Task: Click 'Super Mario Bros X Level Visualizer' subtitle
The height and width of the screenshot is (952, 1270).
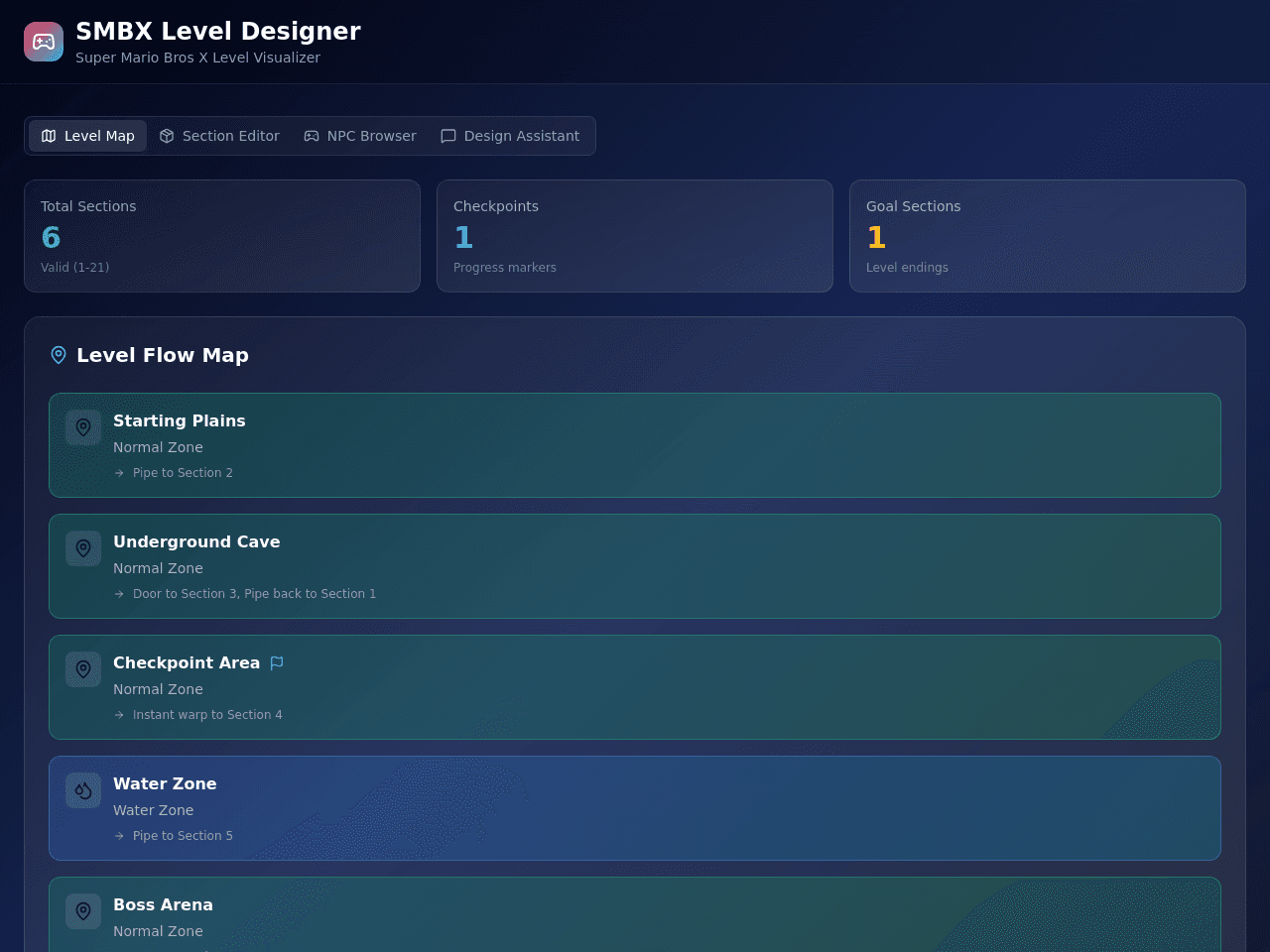Action: click(x=197, y=58)
